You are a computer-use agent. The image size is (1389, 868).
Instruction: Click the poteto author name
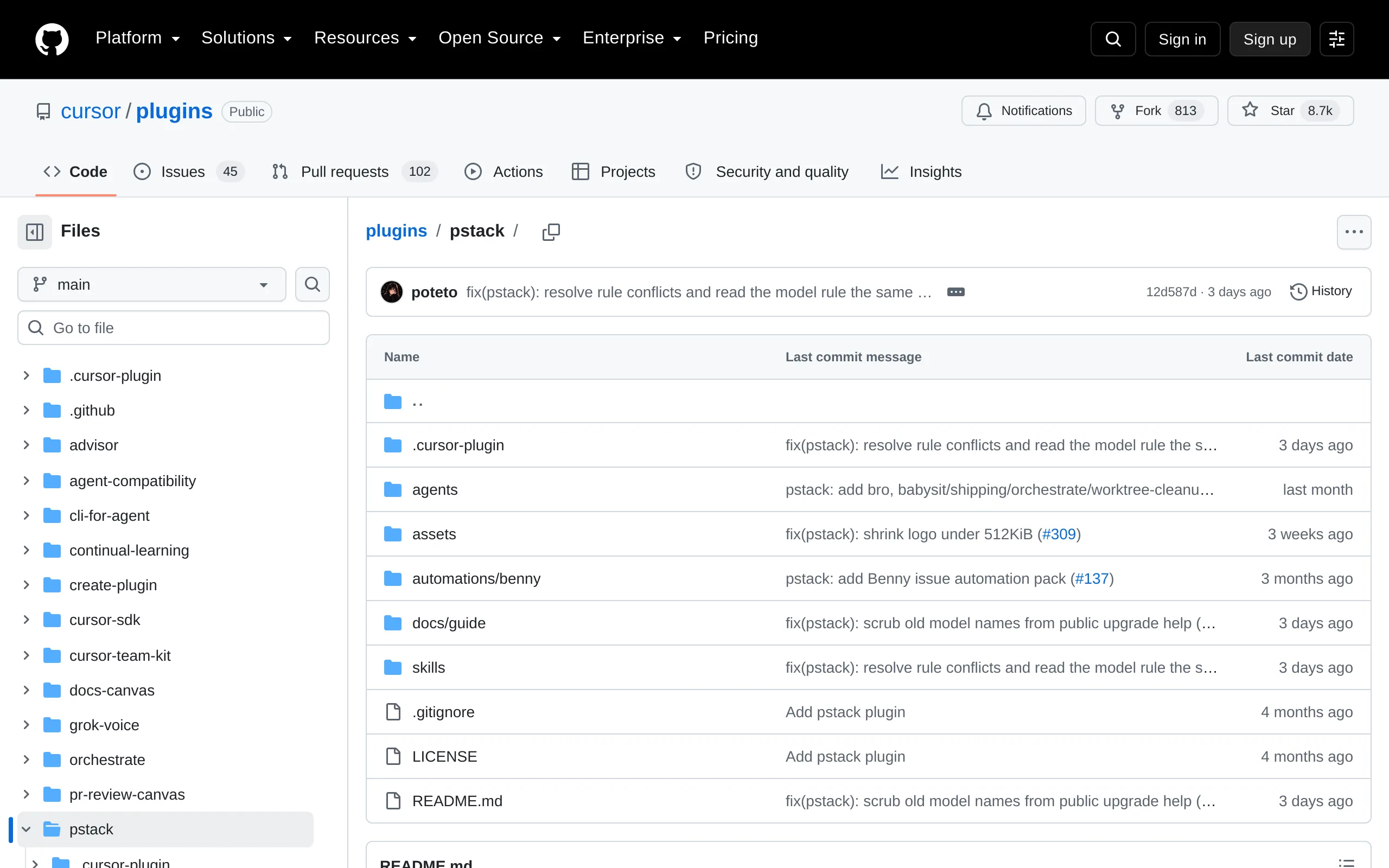pos(434,292)
